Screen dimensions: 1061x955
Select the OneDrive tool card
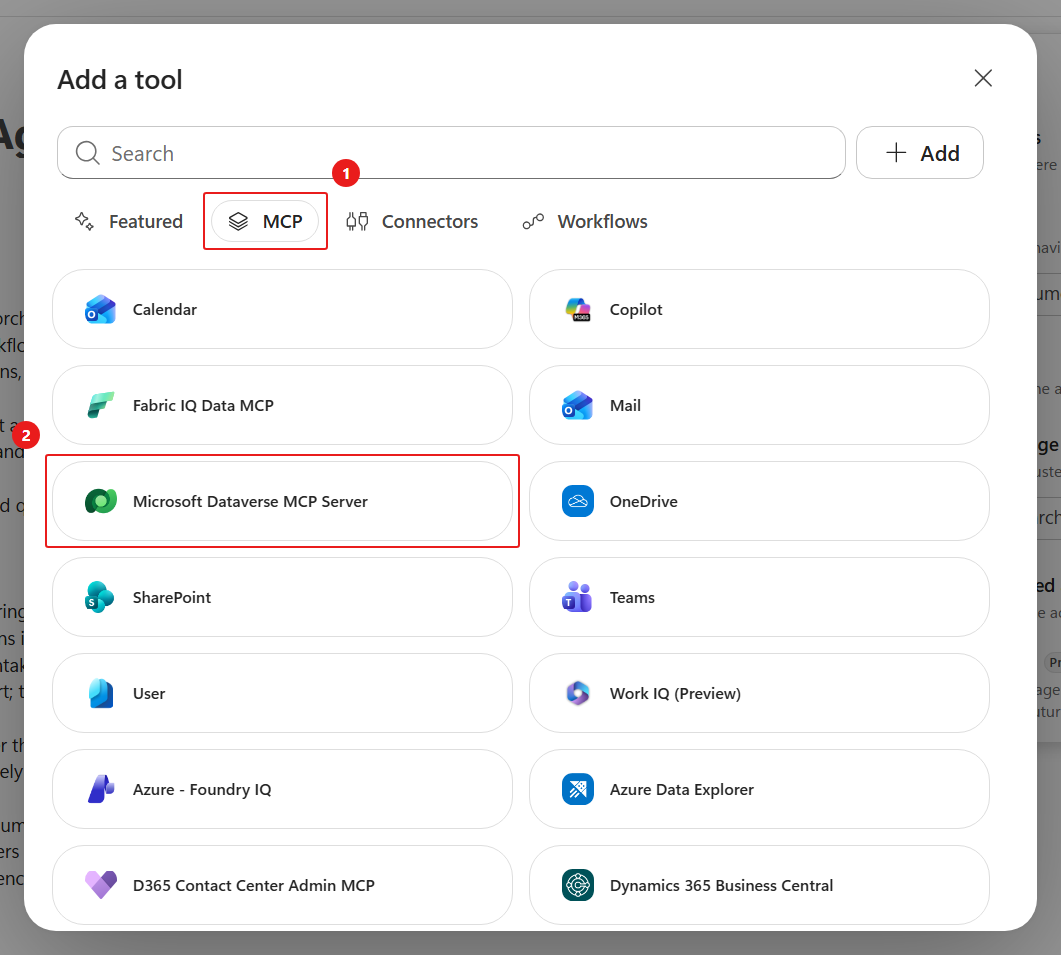tap(759, 502)
